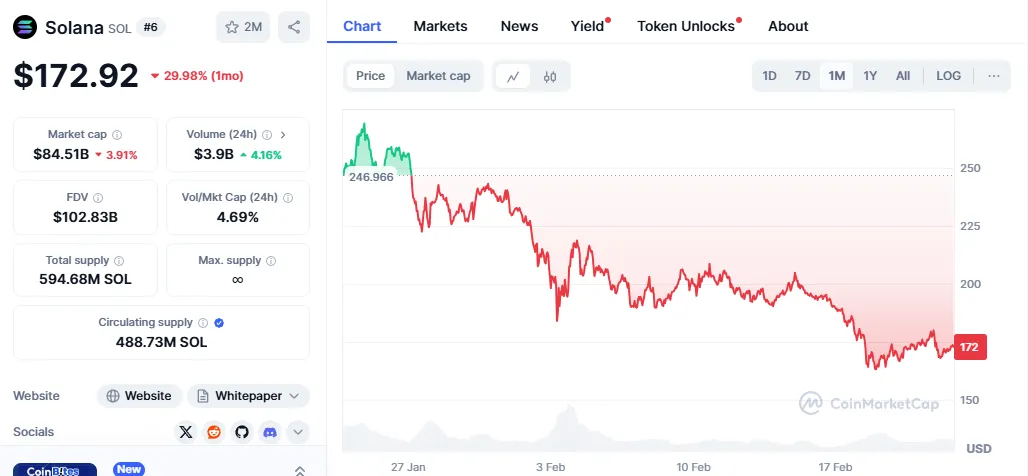Viewport: 1028px width, 476px height.
Task: Open Solana's Discord social link
Action: click(269, 432)
